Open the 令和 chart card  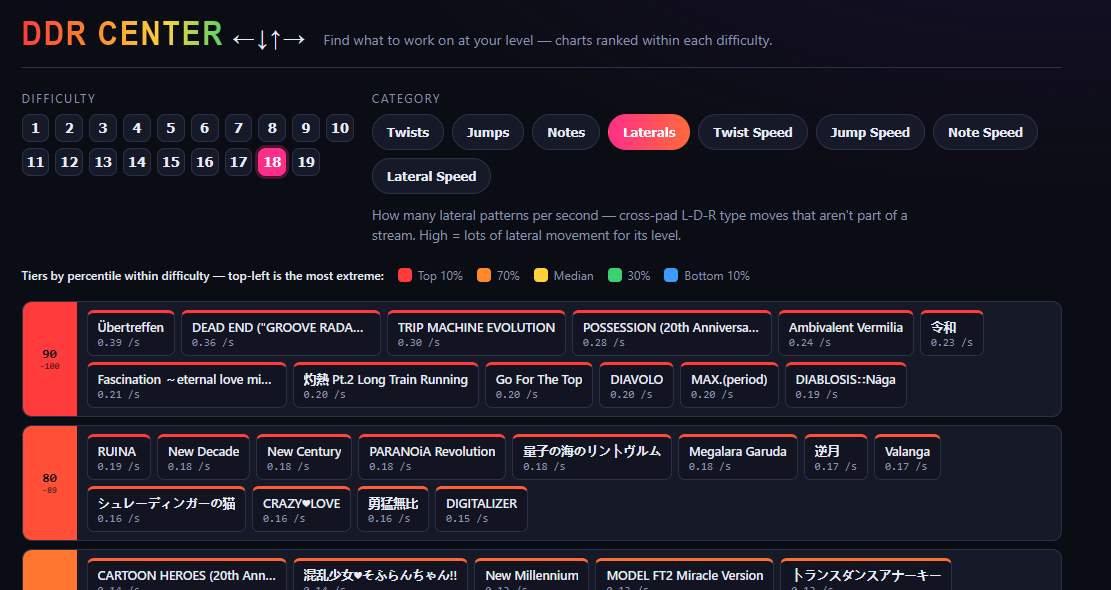(x=952, y=333)
